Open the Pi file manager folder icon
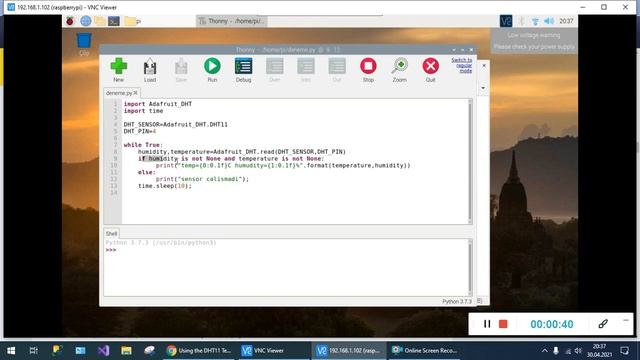The width and height of the screenshot is (640, 360). coord(100,21)
